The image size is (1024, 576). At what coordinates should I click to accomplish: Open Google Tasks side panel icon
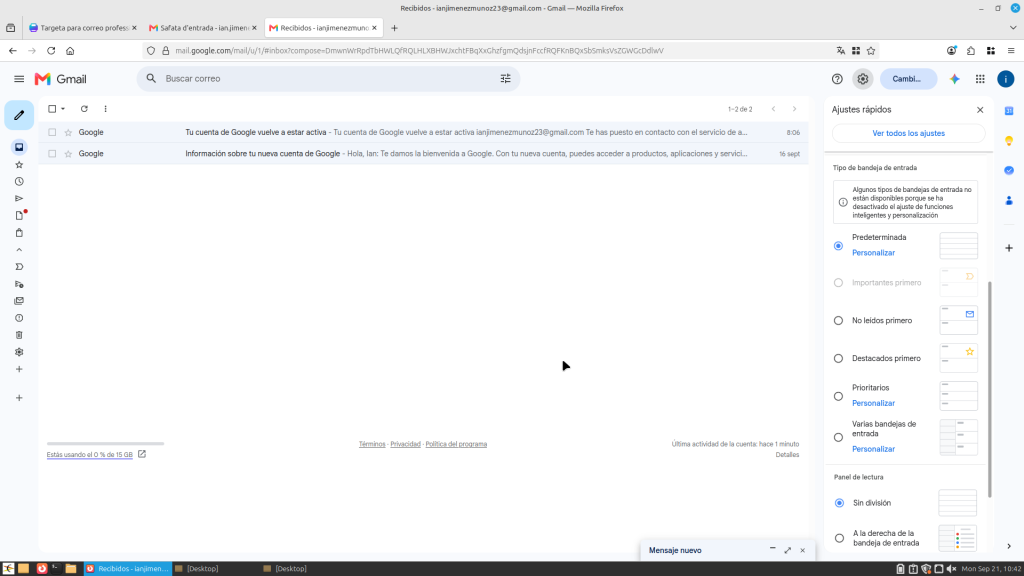click(x=1009, y=170)
